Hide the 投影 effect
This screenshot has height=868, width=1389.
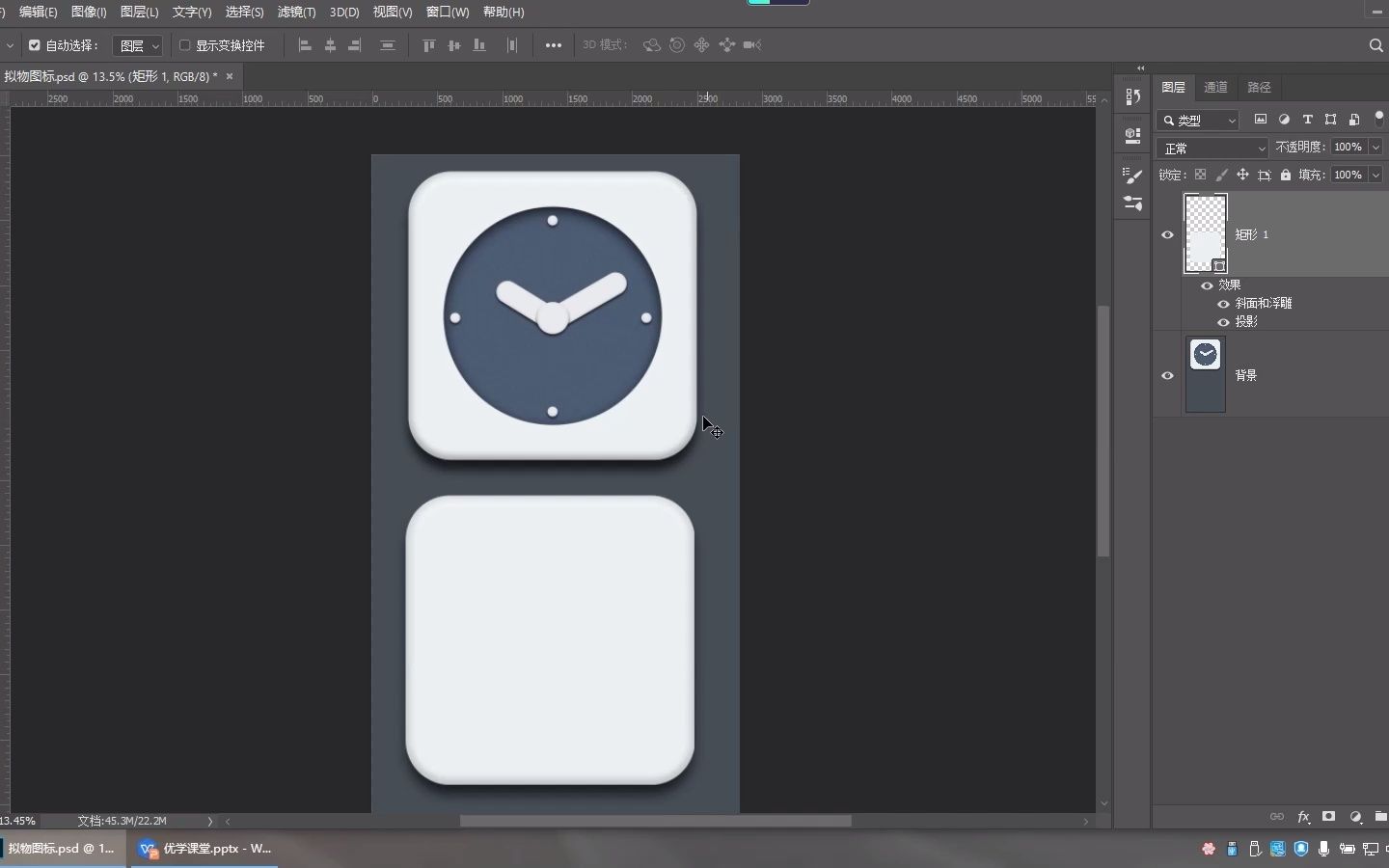tap(1223, 322)
